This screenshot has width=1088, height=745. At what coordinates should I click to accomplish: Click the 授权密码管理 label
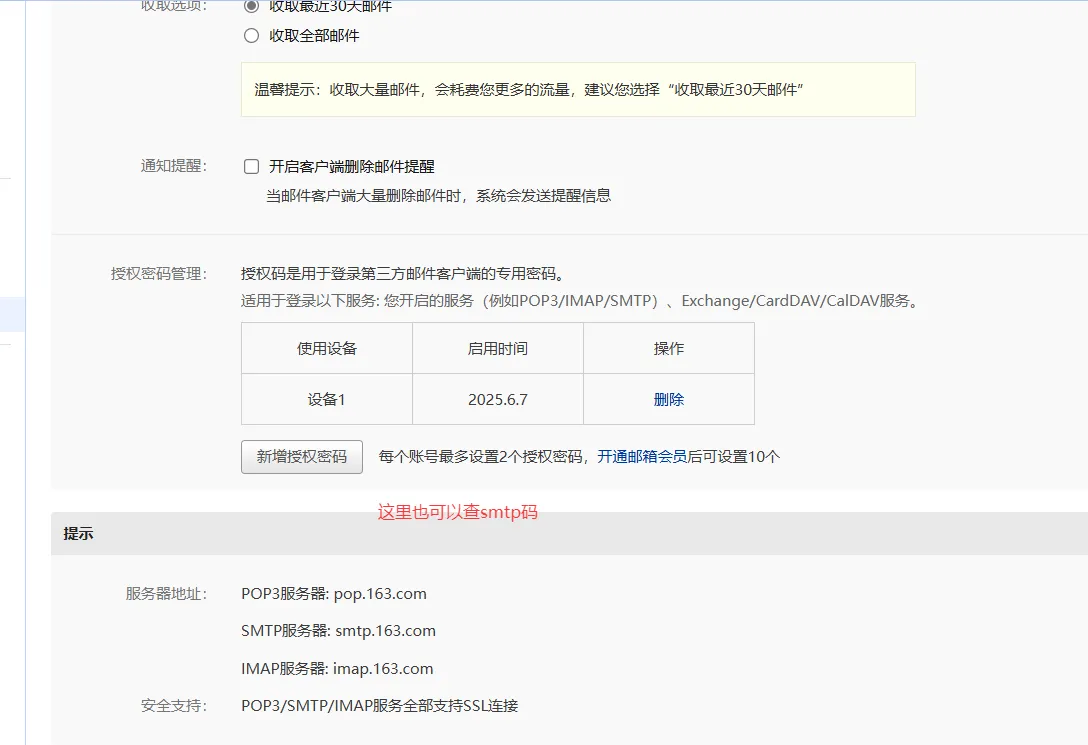(159, 274)
